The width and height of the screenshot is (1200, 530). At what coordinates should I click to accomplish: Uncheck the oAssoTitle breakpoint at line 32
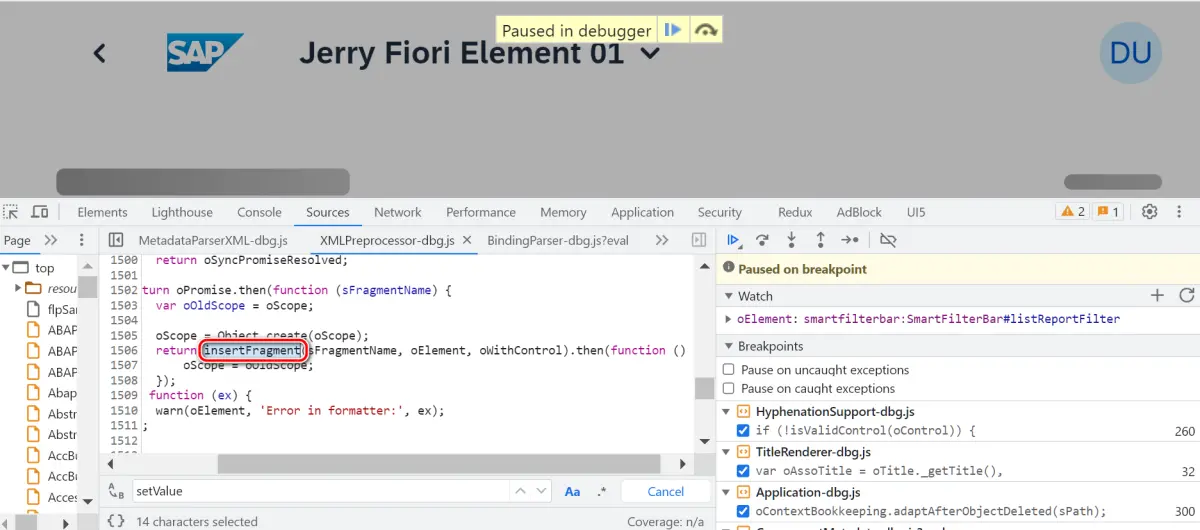[x=743, y=470]
